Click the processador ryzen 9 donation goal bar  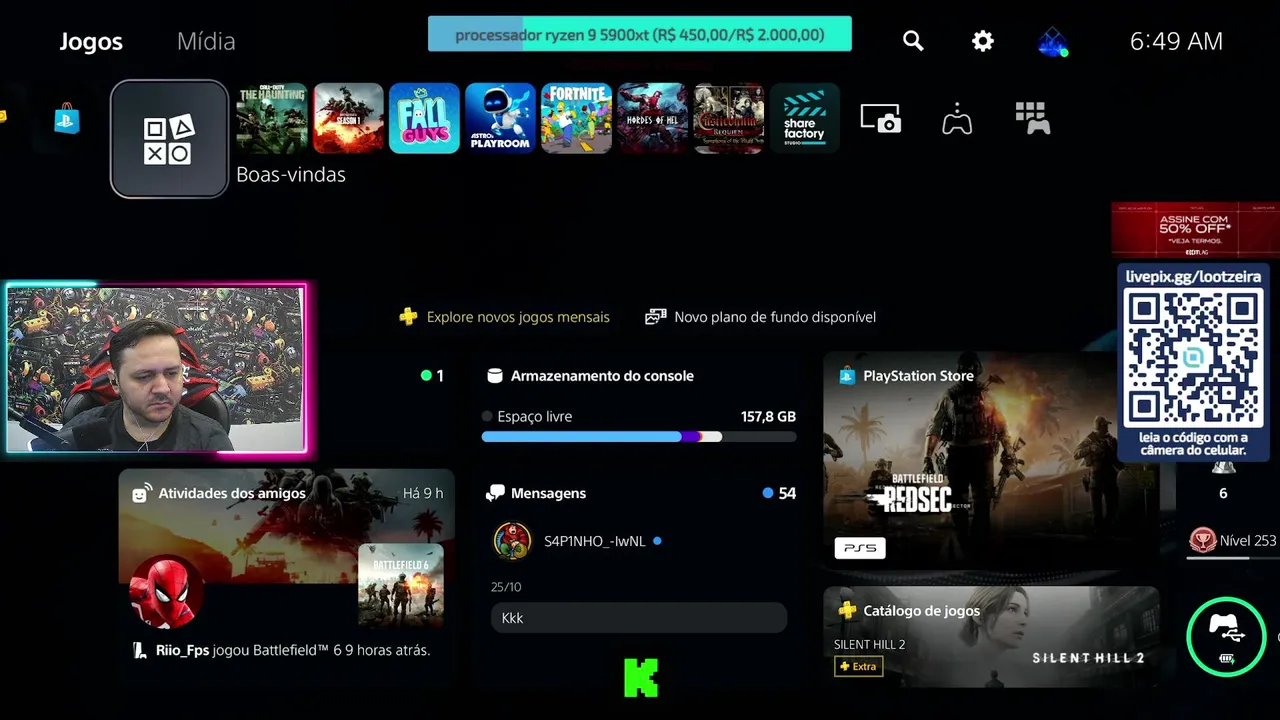[x=640, y=34]
